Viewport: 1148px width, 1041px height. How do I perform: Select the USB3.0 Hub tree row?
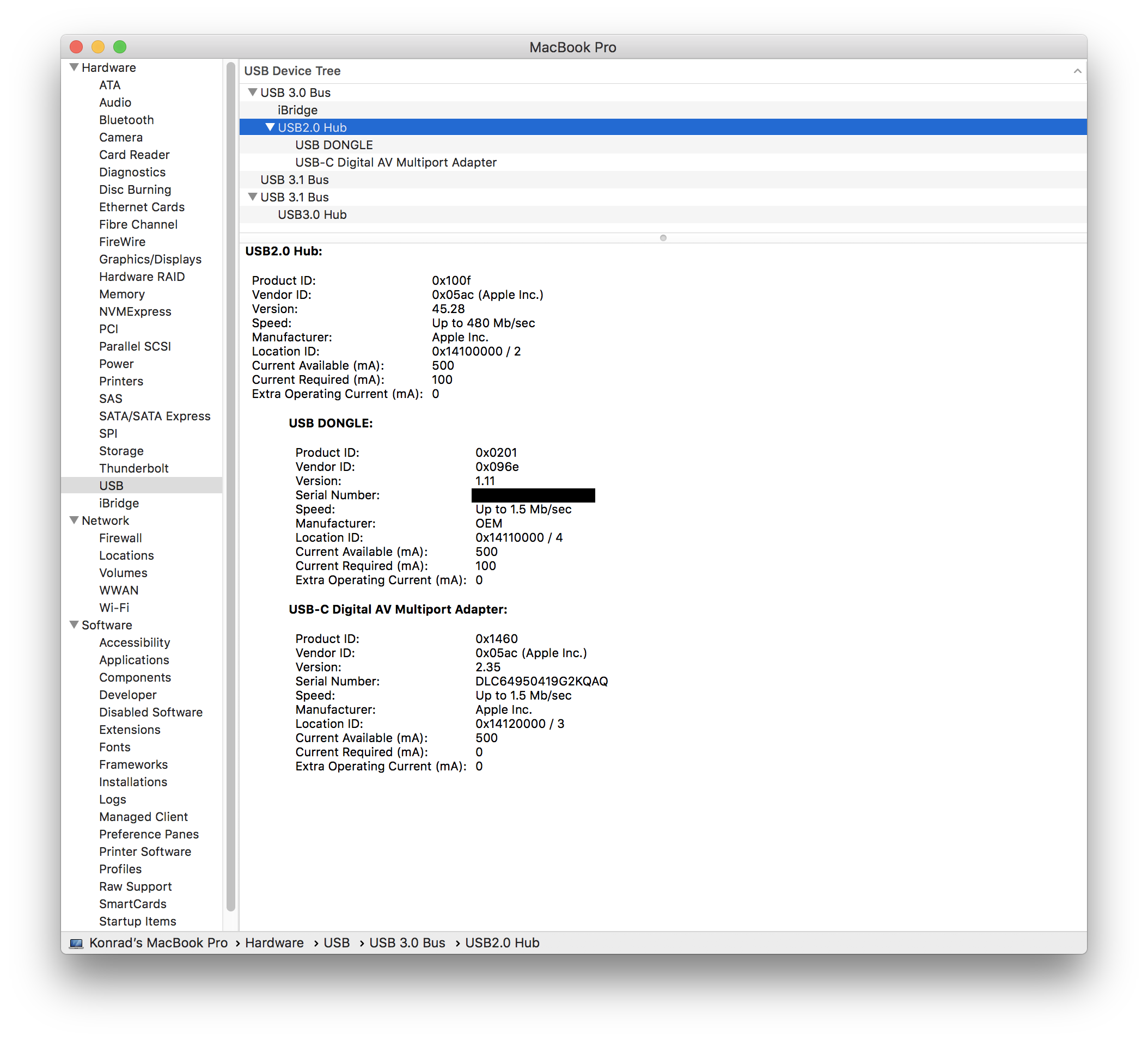tap(663, 215)
